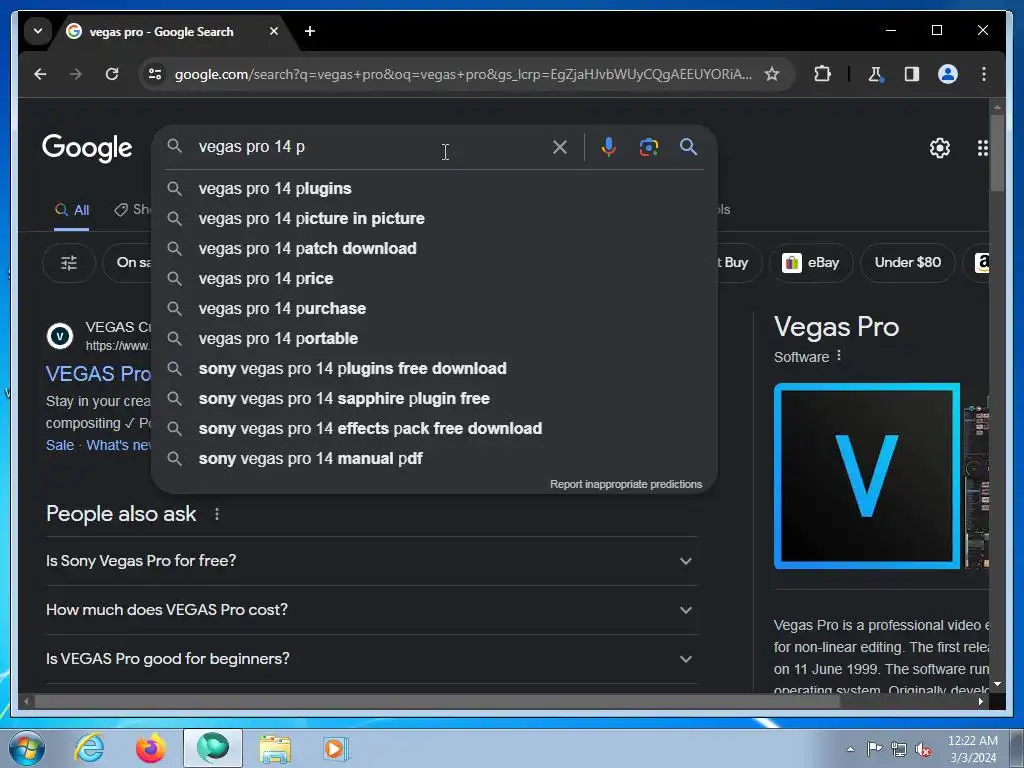Open the search filters sliders button
The height and width of the screenshot is (768, 1024).
tap(69, 263)
